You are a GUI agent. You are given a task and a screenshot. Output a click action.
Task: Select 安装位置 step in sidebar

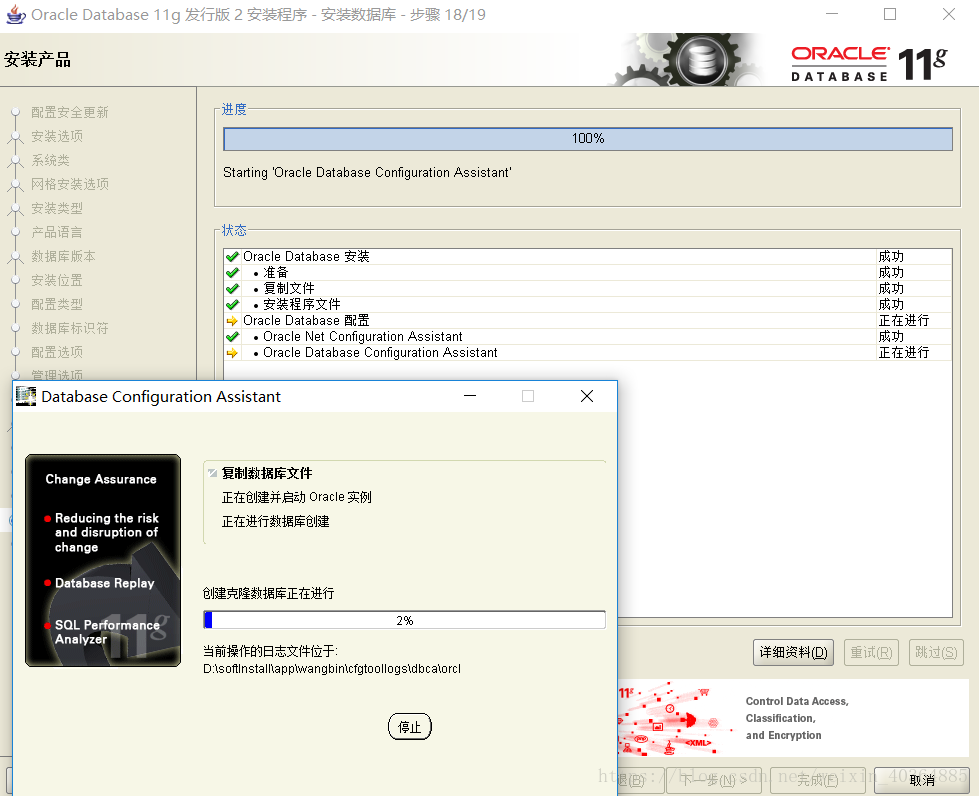tap(57, 280)
